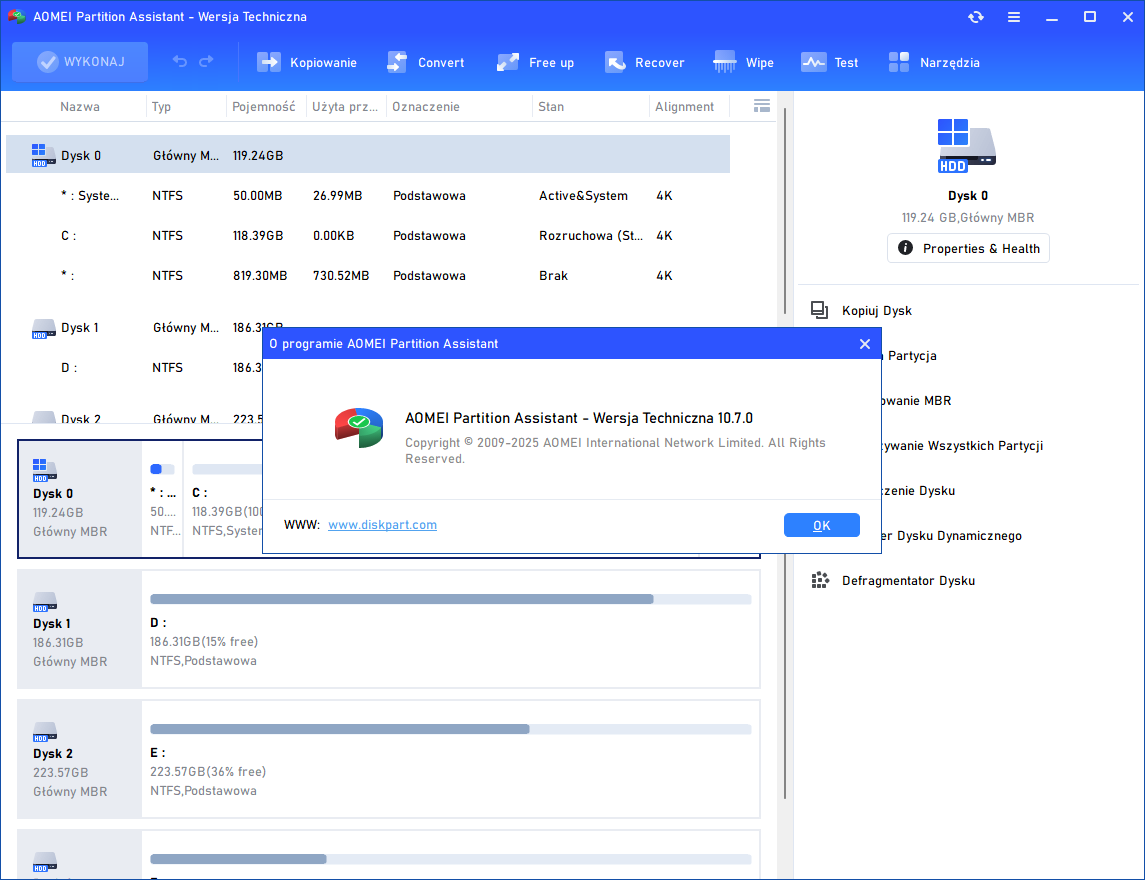Click the '186.31GB(15% free)' text
The height and width of the screenshot is (880, 1145).
204,642
